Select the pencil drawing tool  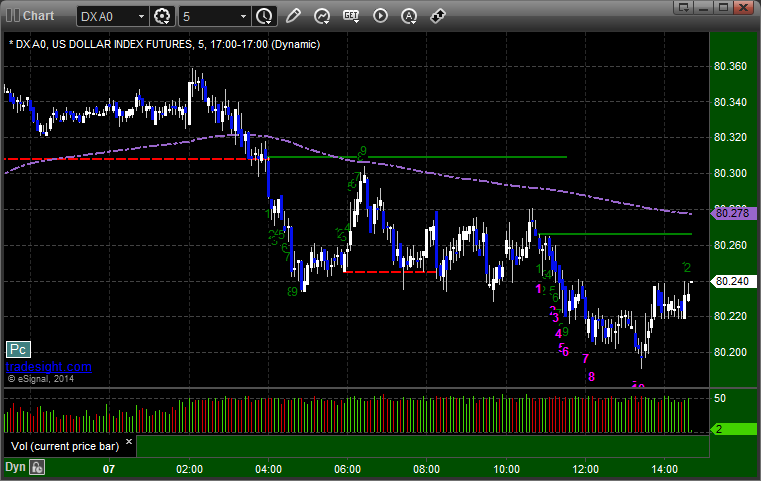point(293,16)
